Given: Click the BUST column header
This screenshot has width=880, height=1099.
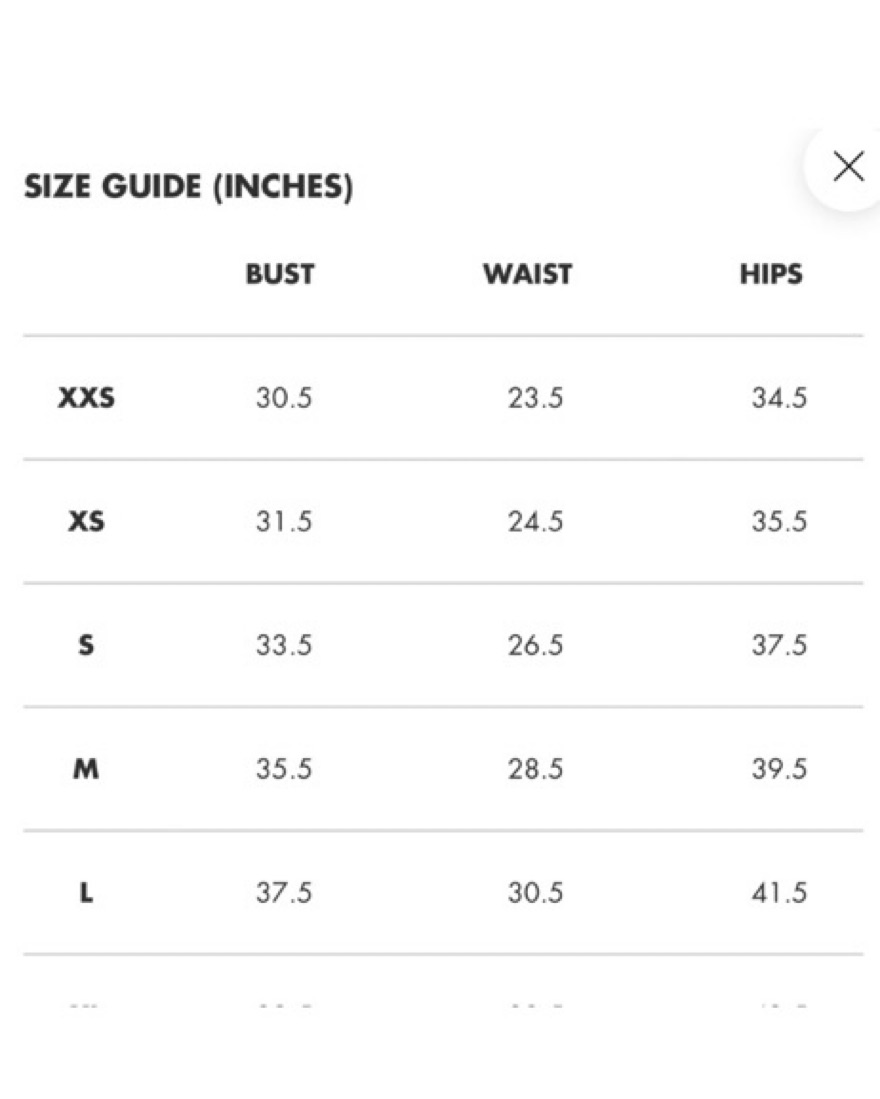Looking at the screenshot, I should (x=280, y=274).
